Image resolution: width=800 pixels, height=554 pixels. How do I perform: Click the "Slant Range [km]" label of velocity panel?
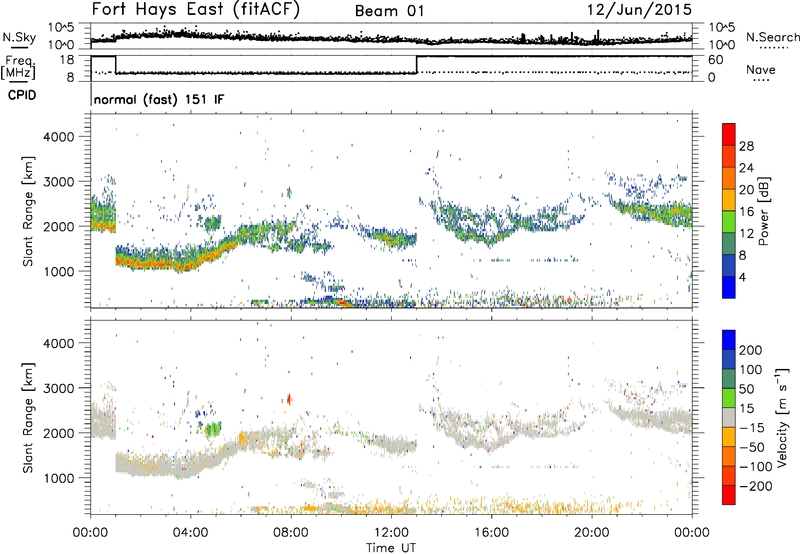click(x=28, y=418)
